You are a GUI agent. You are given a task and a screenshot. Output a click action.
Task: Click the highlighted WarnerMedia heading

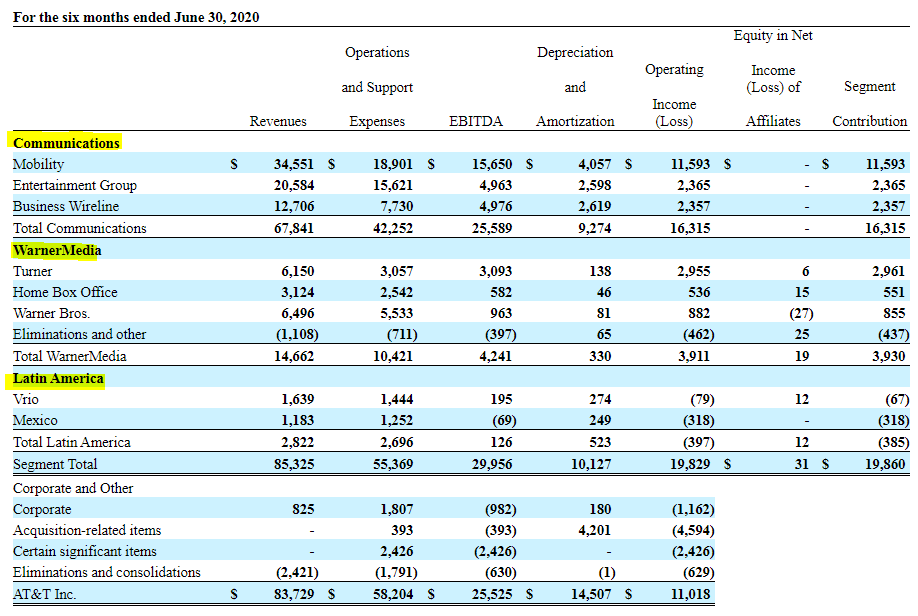pyautogui.click(x=57, y=251)
